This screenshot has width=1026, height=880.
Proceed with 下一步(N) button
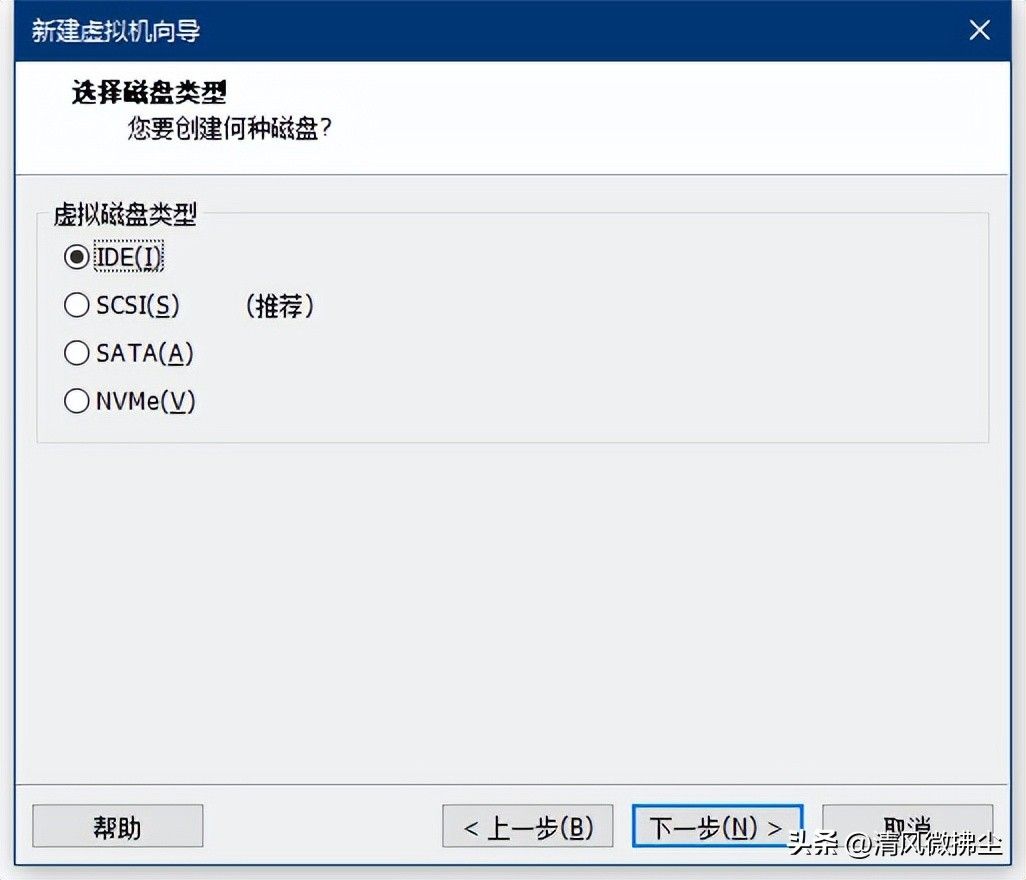pos(717,826)
